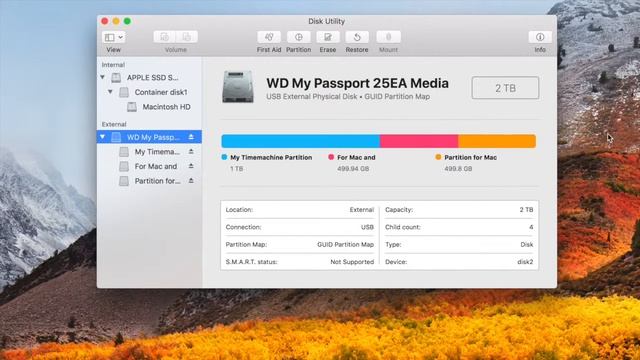Image resolution: width=640 pixels, height=360 pixels.
Task: Click the disk2 device value
Action: (x=525, y=262)
